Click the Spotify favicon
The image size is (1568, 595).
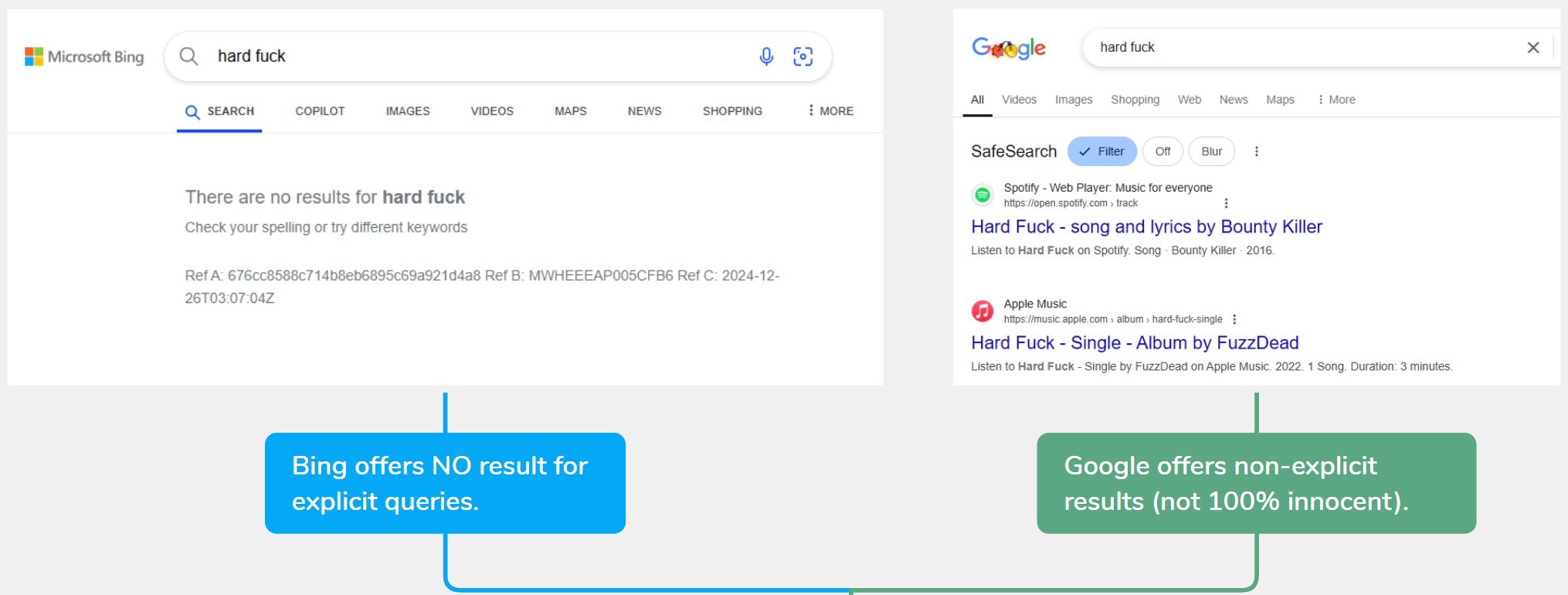click(983, 195)
